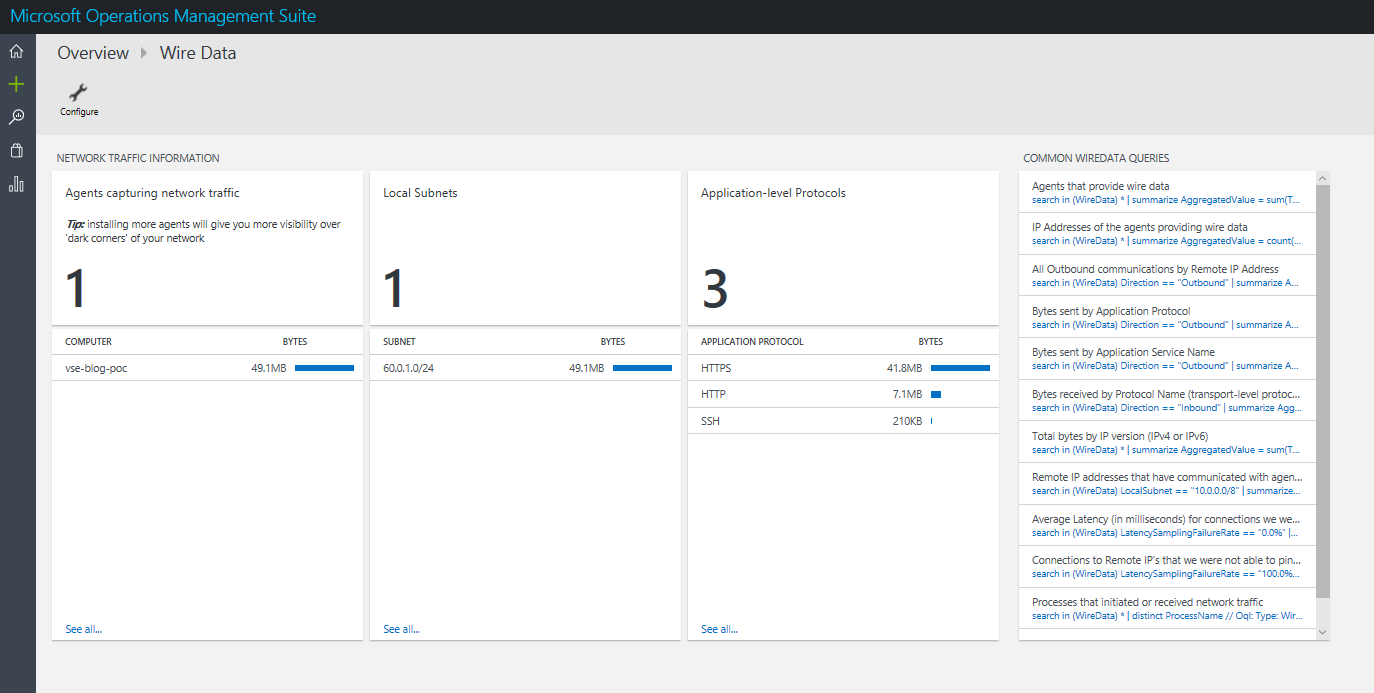Click the SUBNET column header
This screenshot has height=693, width=1374.
pos(399,342)
